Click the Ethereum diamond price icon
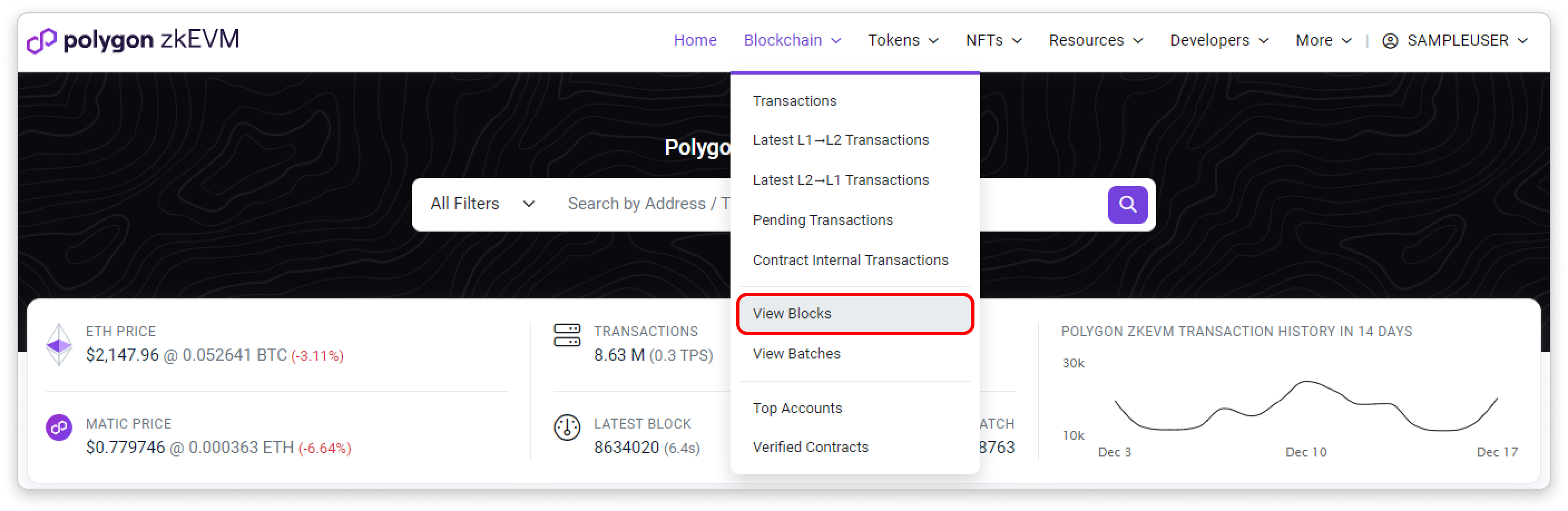1568x511 pixels. point(59,345)
